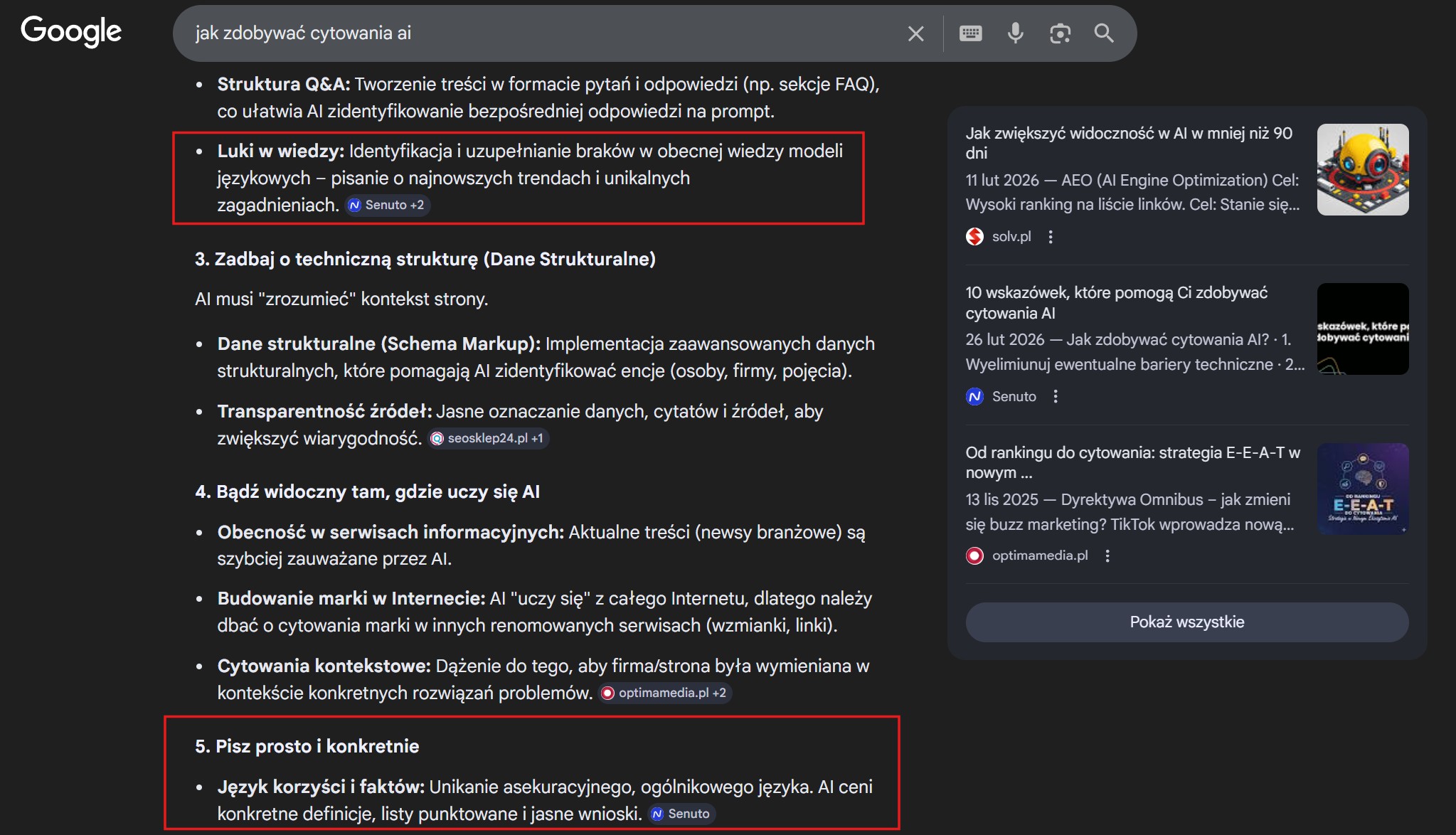Click the Pokaż wszystkie button
1456x835 pixels.
[x=1186, y=622]
